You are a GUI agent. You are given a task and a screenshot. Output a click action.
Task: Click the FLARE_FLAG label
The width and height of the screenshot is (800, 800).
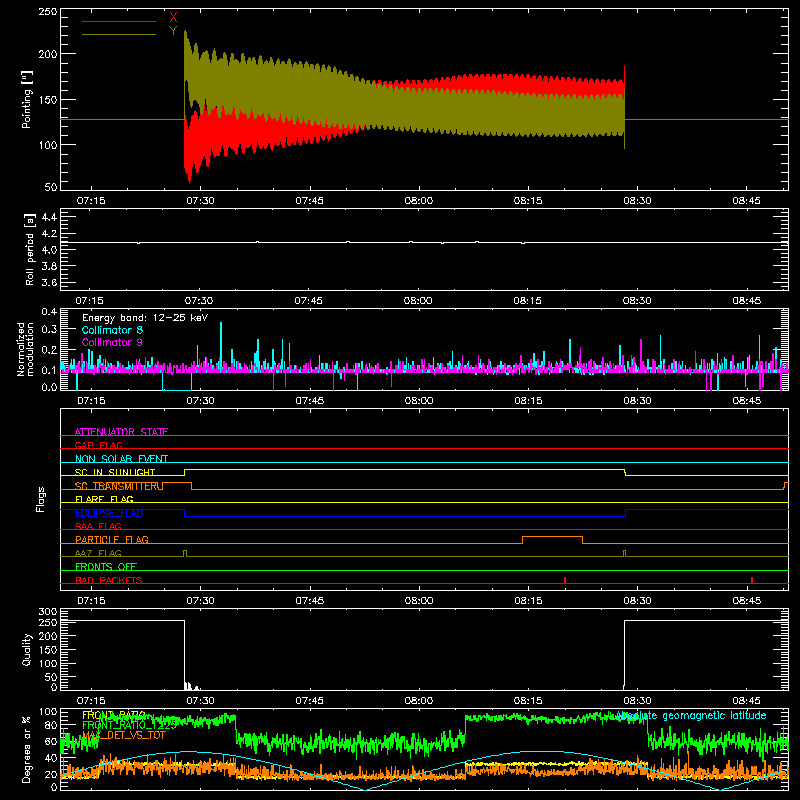[104, 499]
